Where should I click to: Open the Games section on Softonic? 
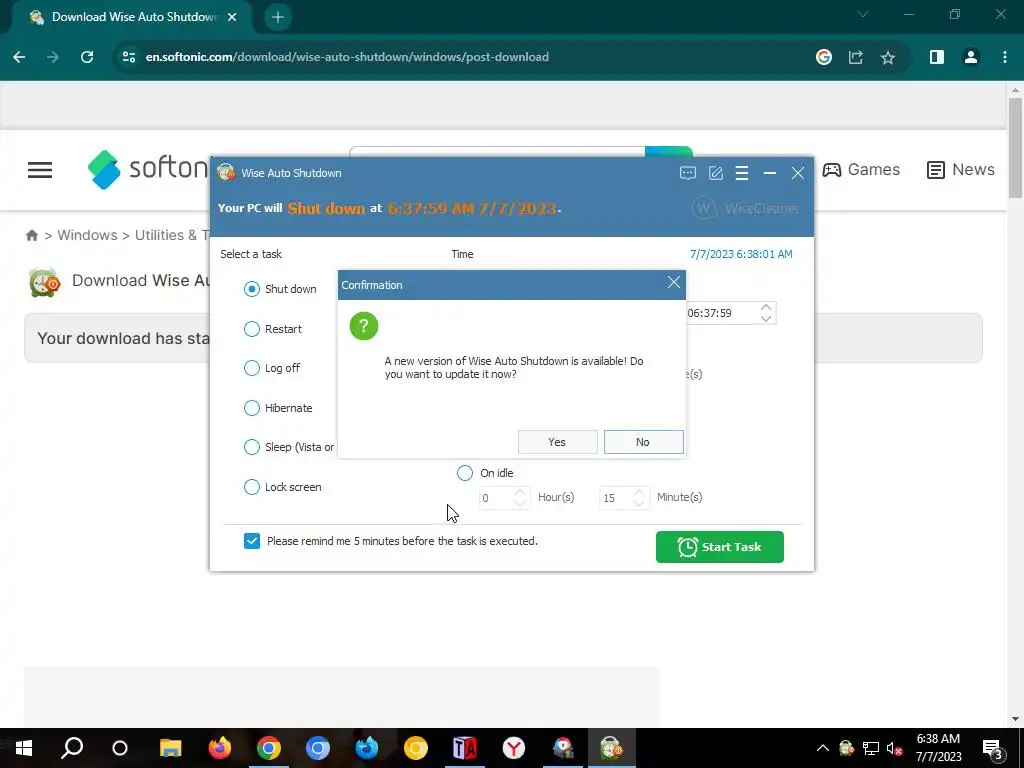861,170
